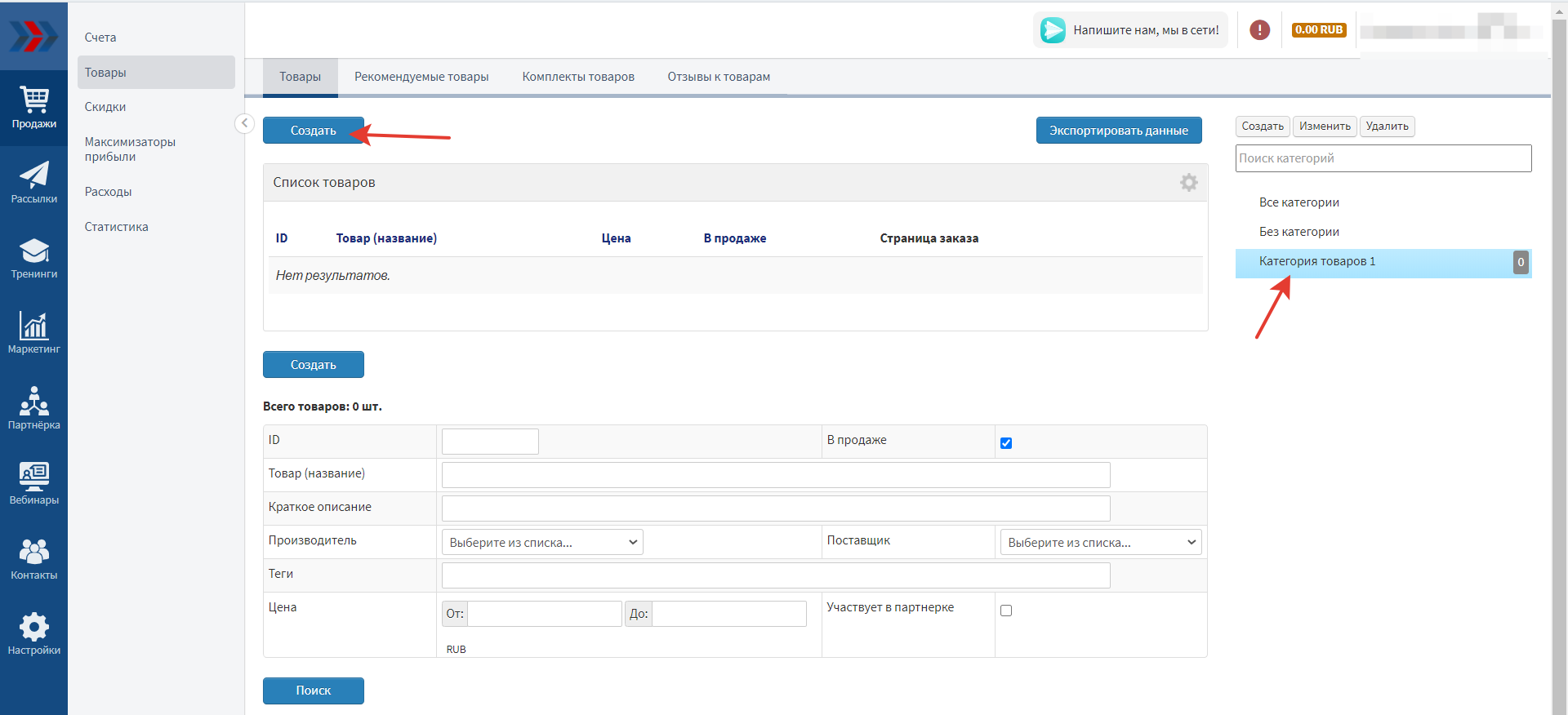
Task: Click the Поиск button
Action: 313,691
